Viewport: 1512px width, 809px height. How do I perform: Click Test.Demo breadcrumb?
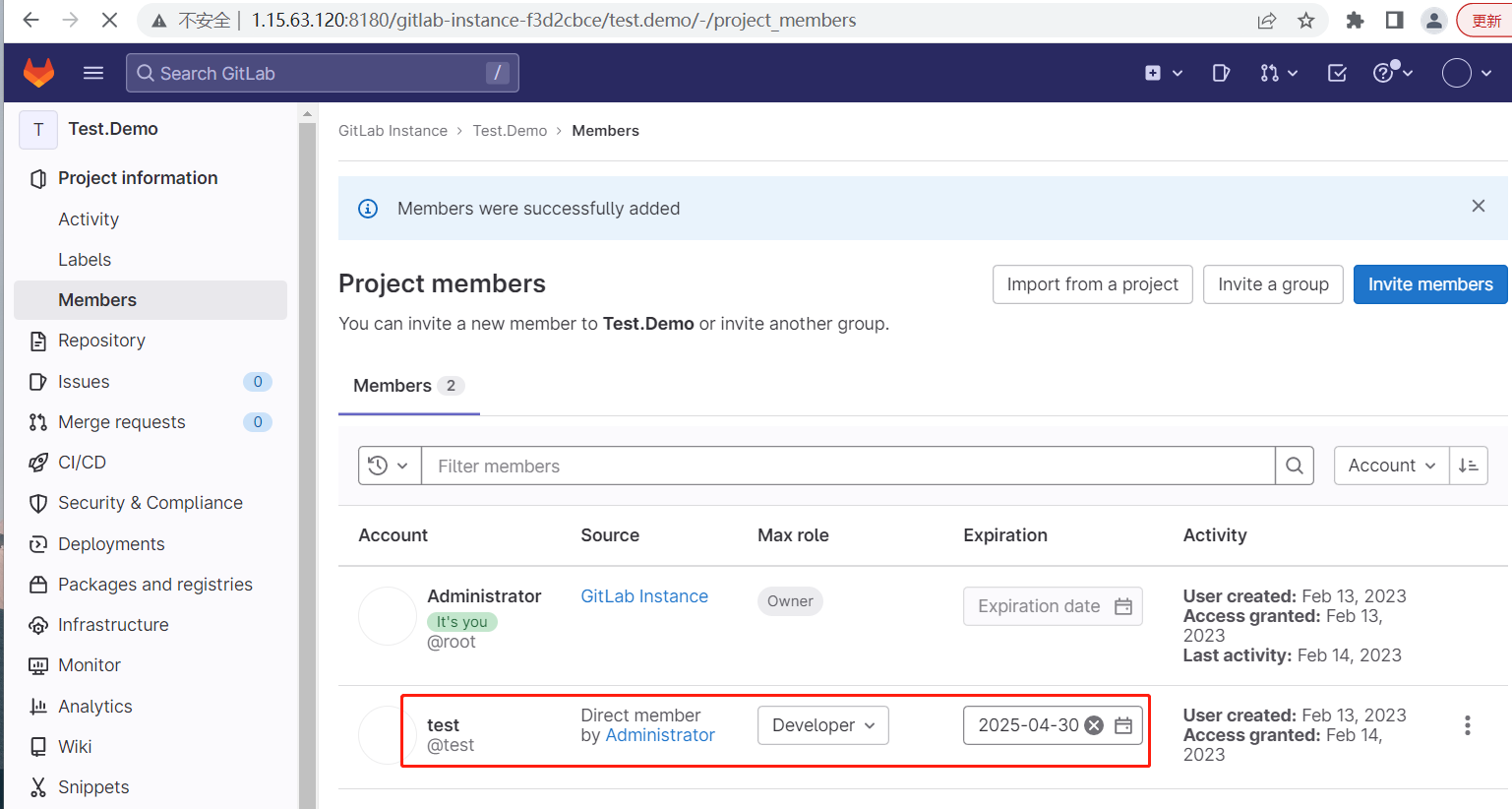click(x=510, y=131)
